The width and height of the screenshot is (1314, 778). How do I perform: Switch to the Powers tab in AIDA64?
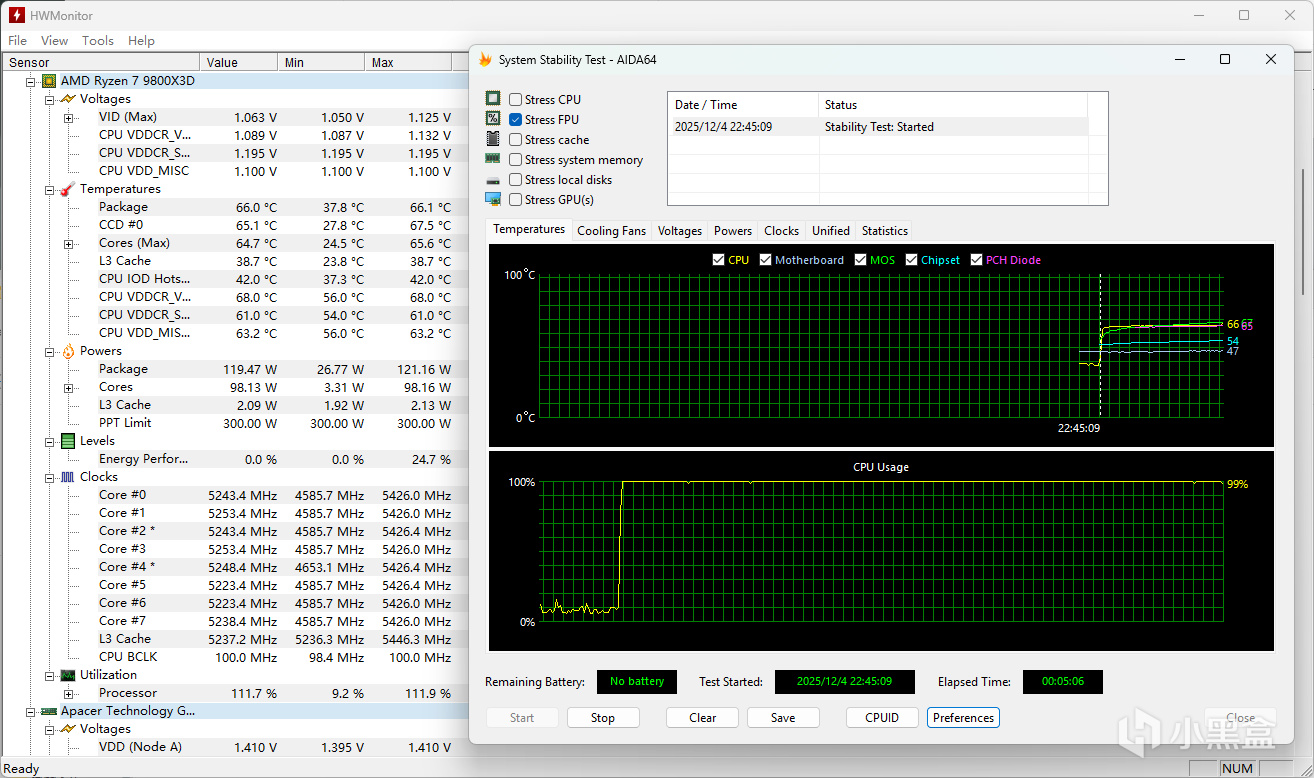[x=733, y=231]
